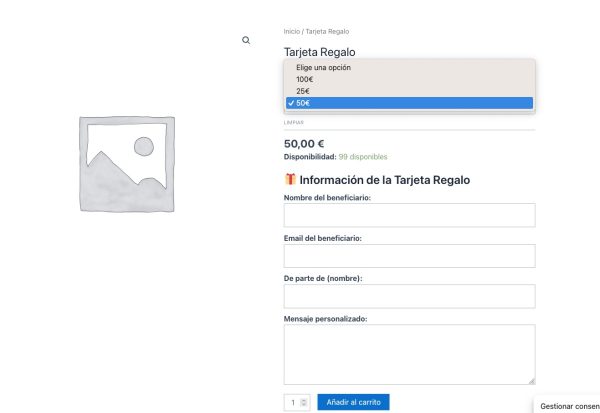600x413 pixels.
Task: Select the checked 50€ option
Action: [303, 103]
